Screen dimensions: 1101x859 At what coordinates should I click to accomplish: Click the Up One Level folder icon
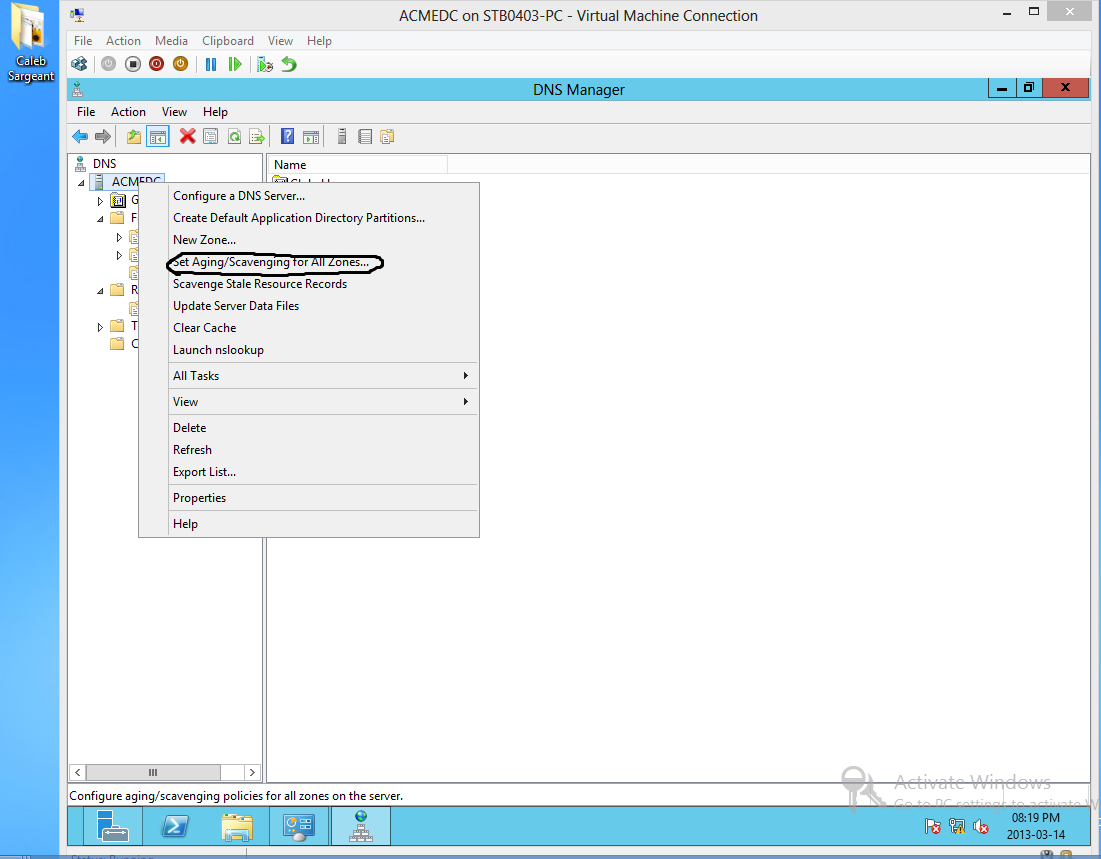[x=133, y=136]
